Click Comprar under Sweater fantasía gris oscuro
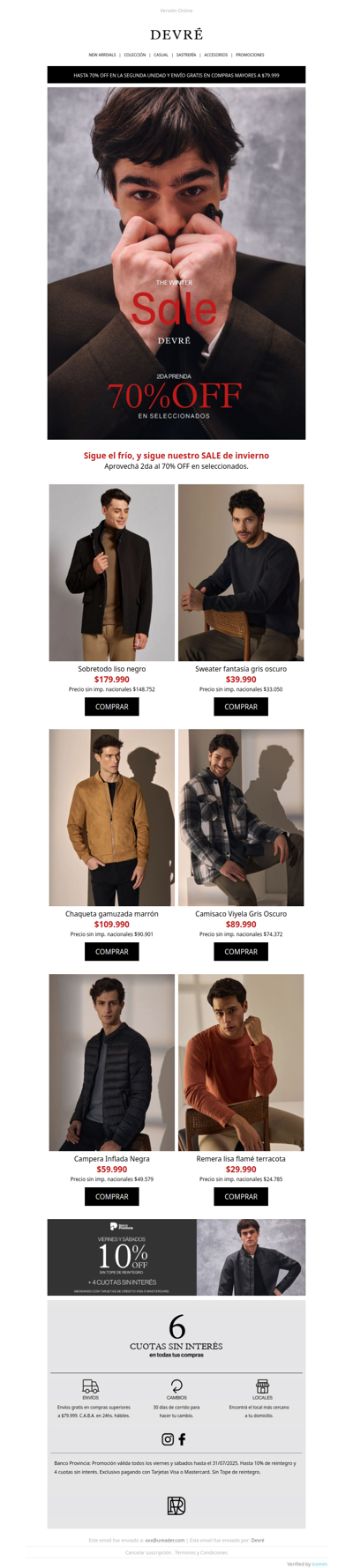This screenshot has height=1568, width=353. click(x=241, y=707)
